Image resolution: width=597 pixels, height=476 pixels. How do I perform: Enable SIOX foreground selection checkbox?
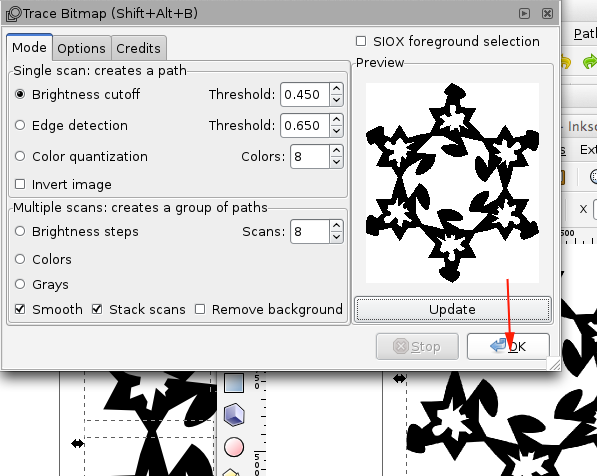pos(361,41)
